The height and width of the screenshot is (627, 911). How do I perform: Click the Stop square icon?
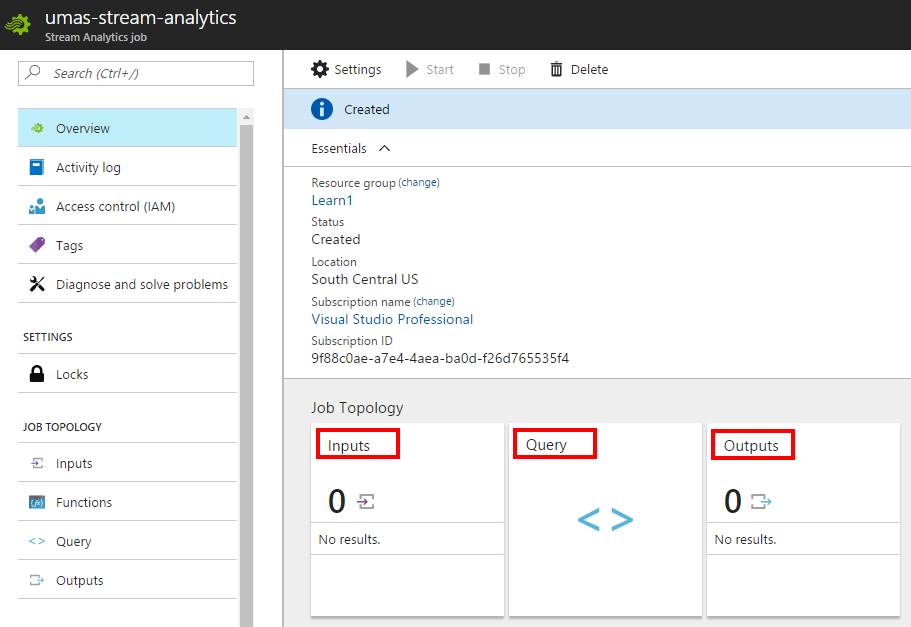tap(484, 69)
